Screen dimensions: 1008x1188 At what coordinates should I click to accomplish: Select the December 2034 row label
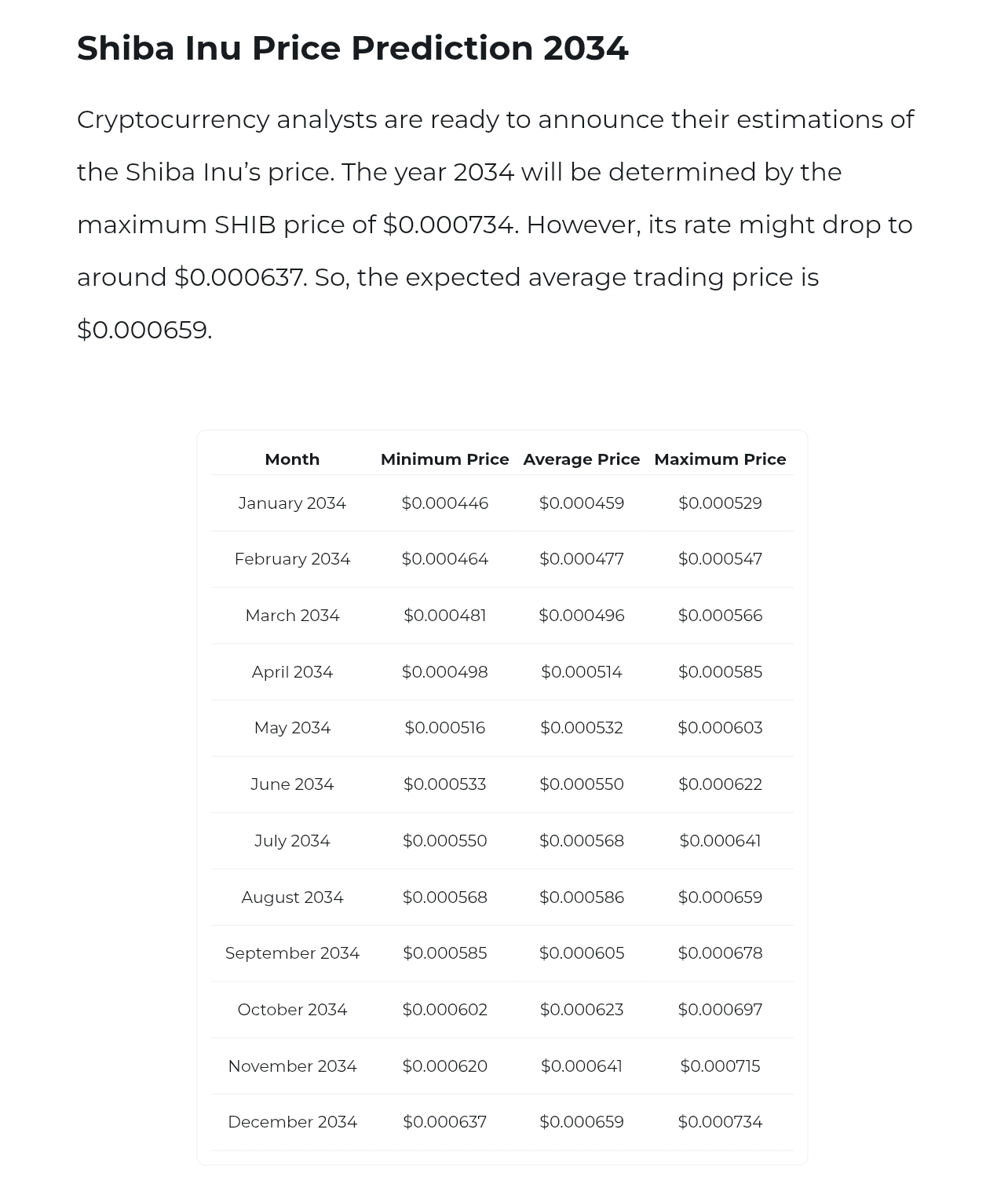point(292,1122)
